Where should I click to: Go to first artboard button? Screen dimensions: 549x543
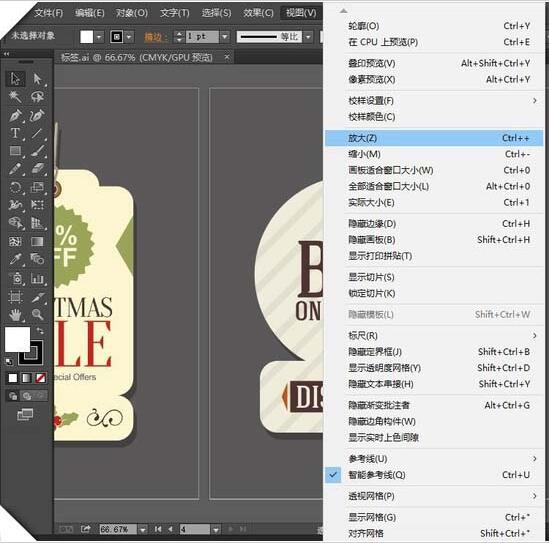(158, 529)
